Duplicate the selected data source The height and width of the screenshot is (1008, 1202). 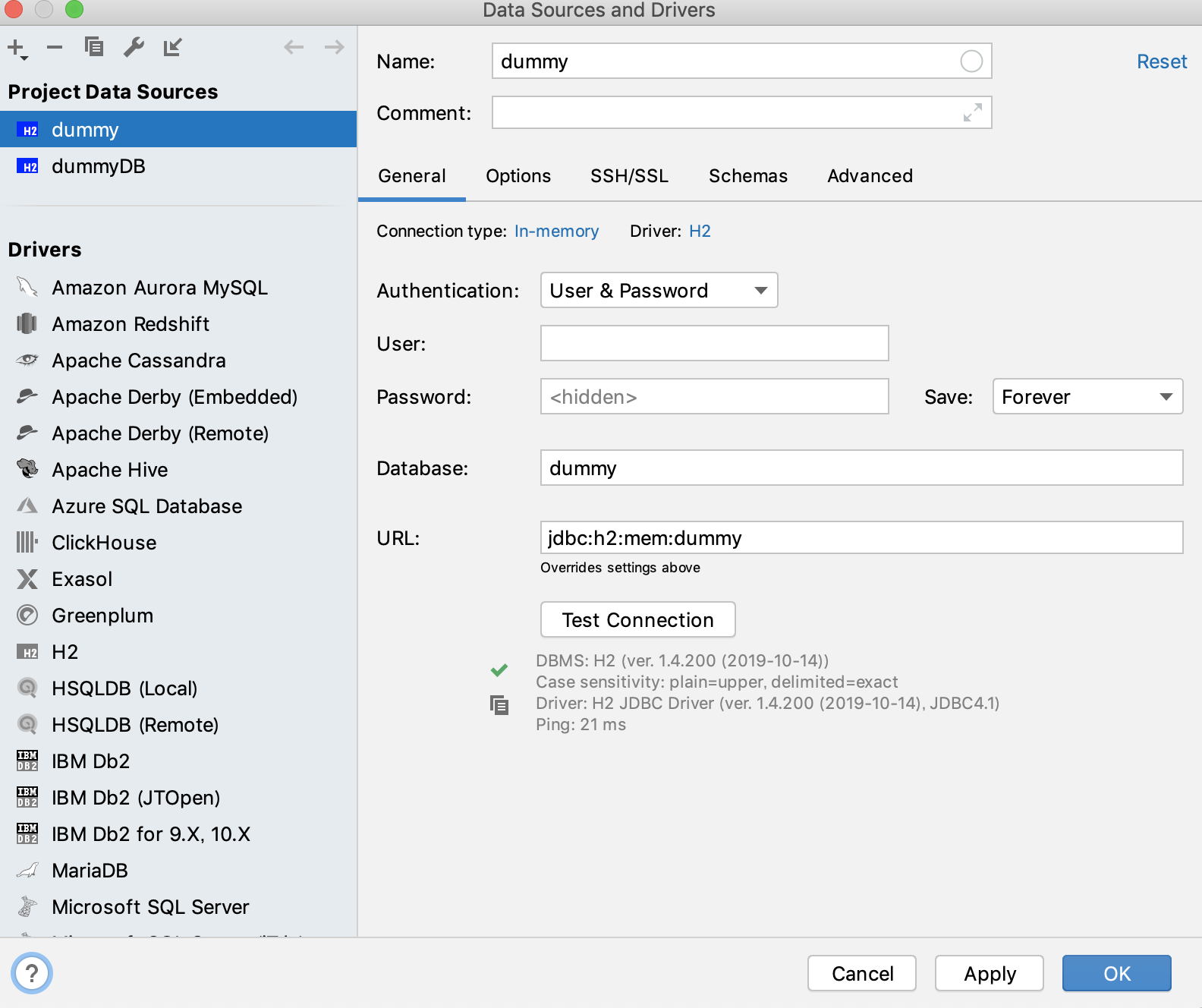pyautogui.click(x=94, y=47)
